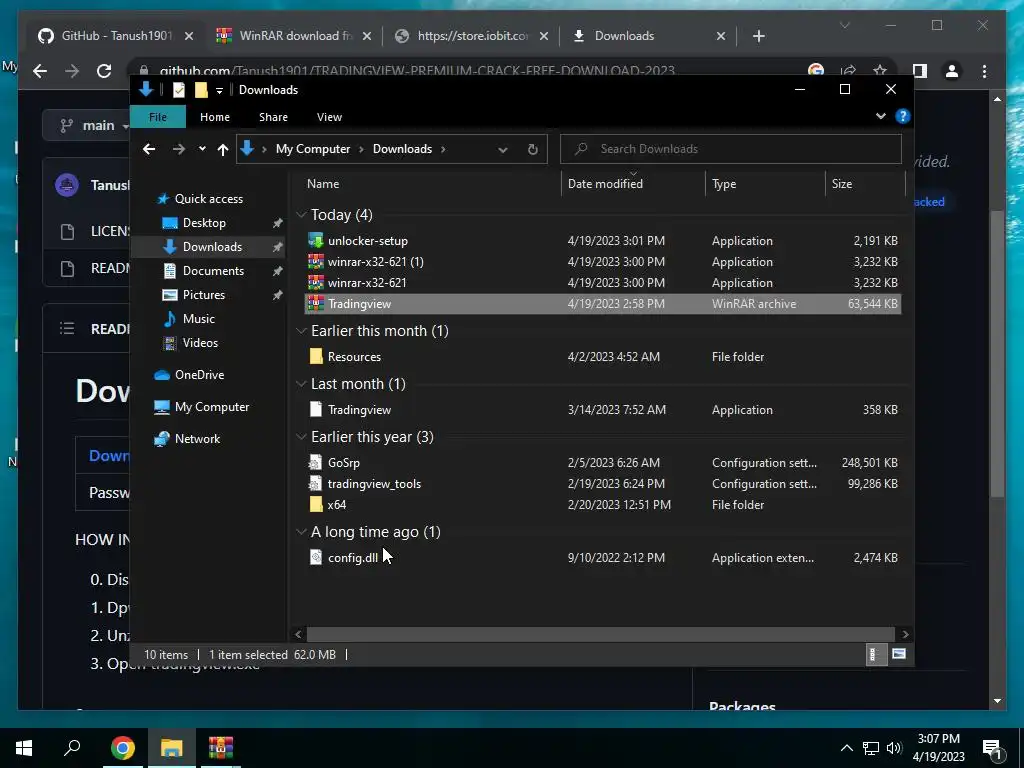The height and width of the screenshot is (768, 1024).
Task: Select the config.dll file icon
Action: [x=315, y=557]
